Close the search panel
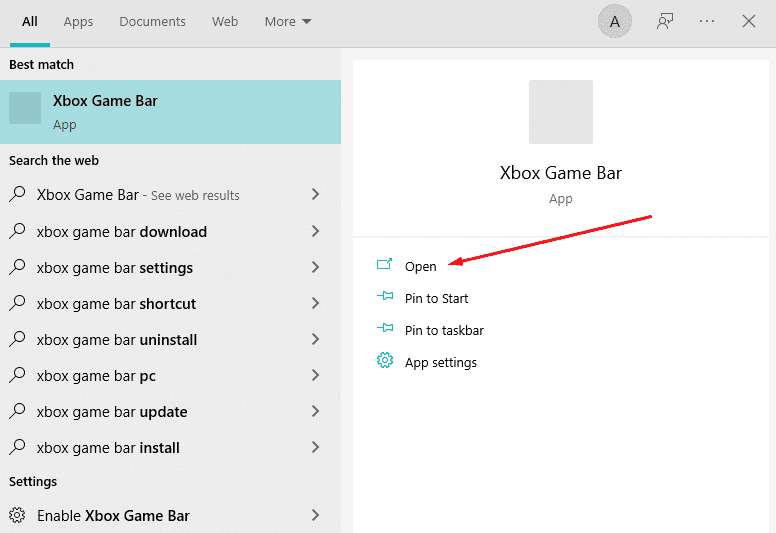The width and height of the screenshot is (776, 533). click(x=749, y=21)
